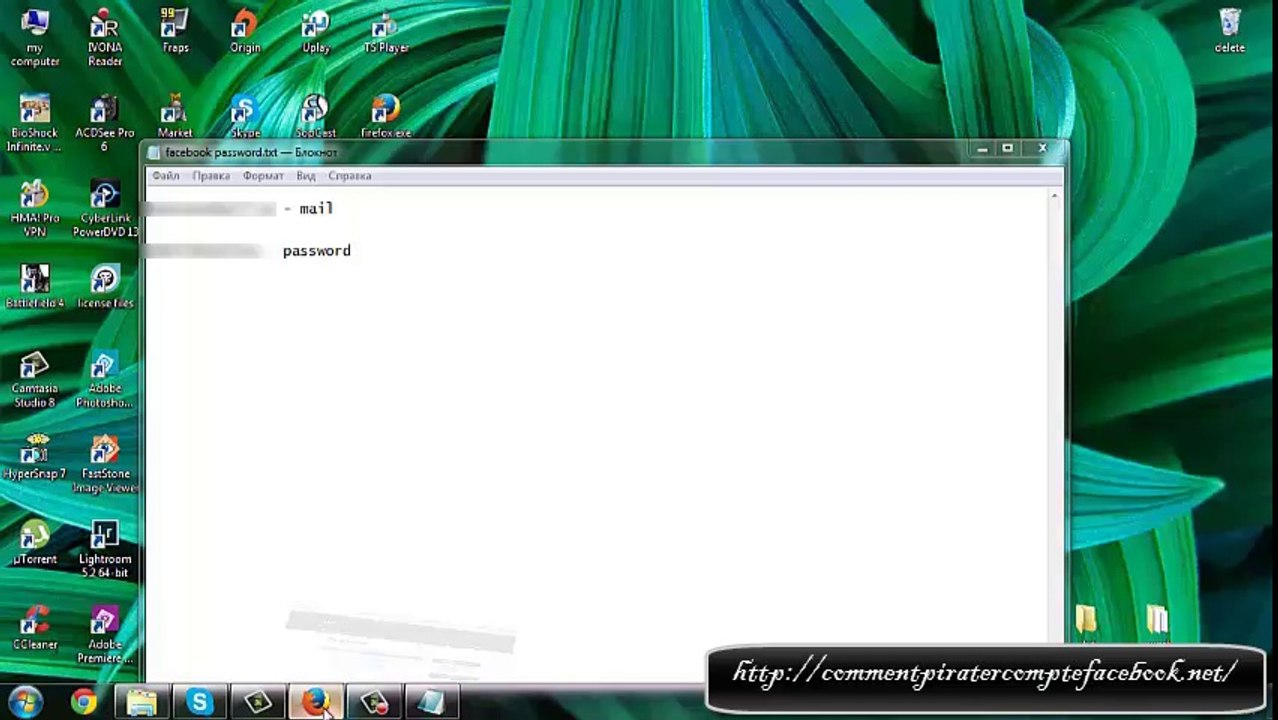Click the Camtasia Studio 8 desktop shortcut

[35, 379]
